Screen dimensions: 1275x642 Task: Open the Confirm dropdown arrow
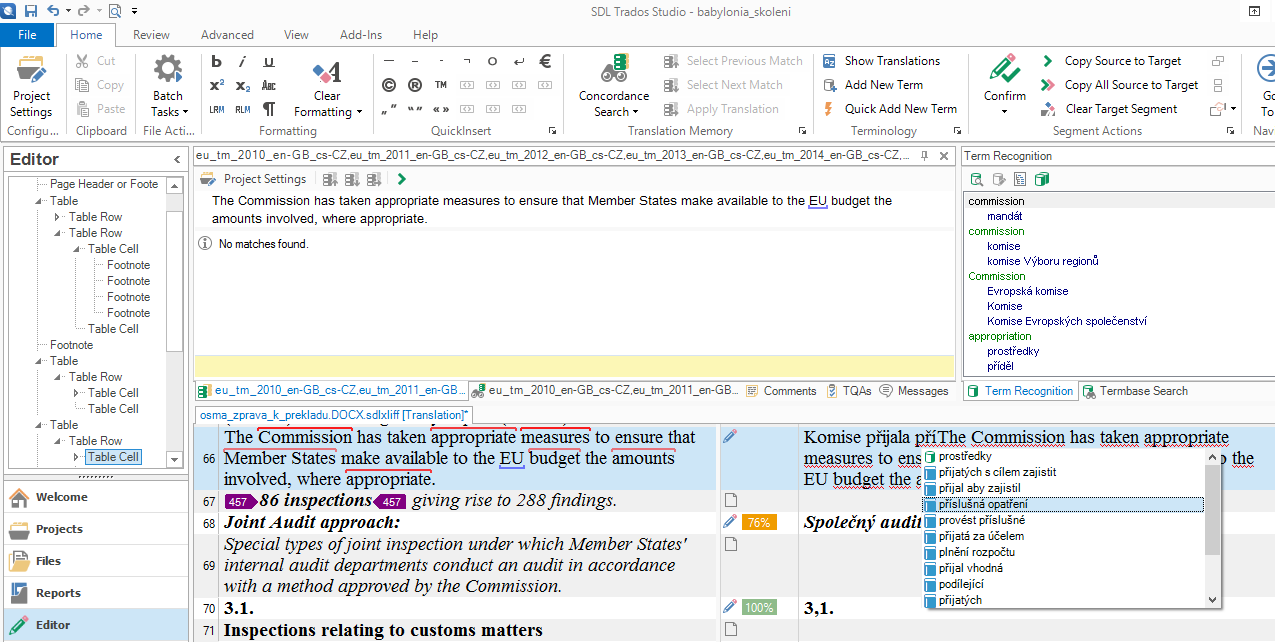click(x=1004, y=111)
